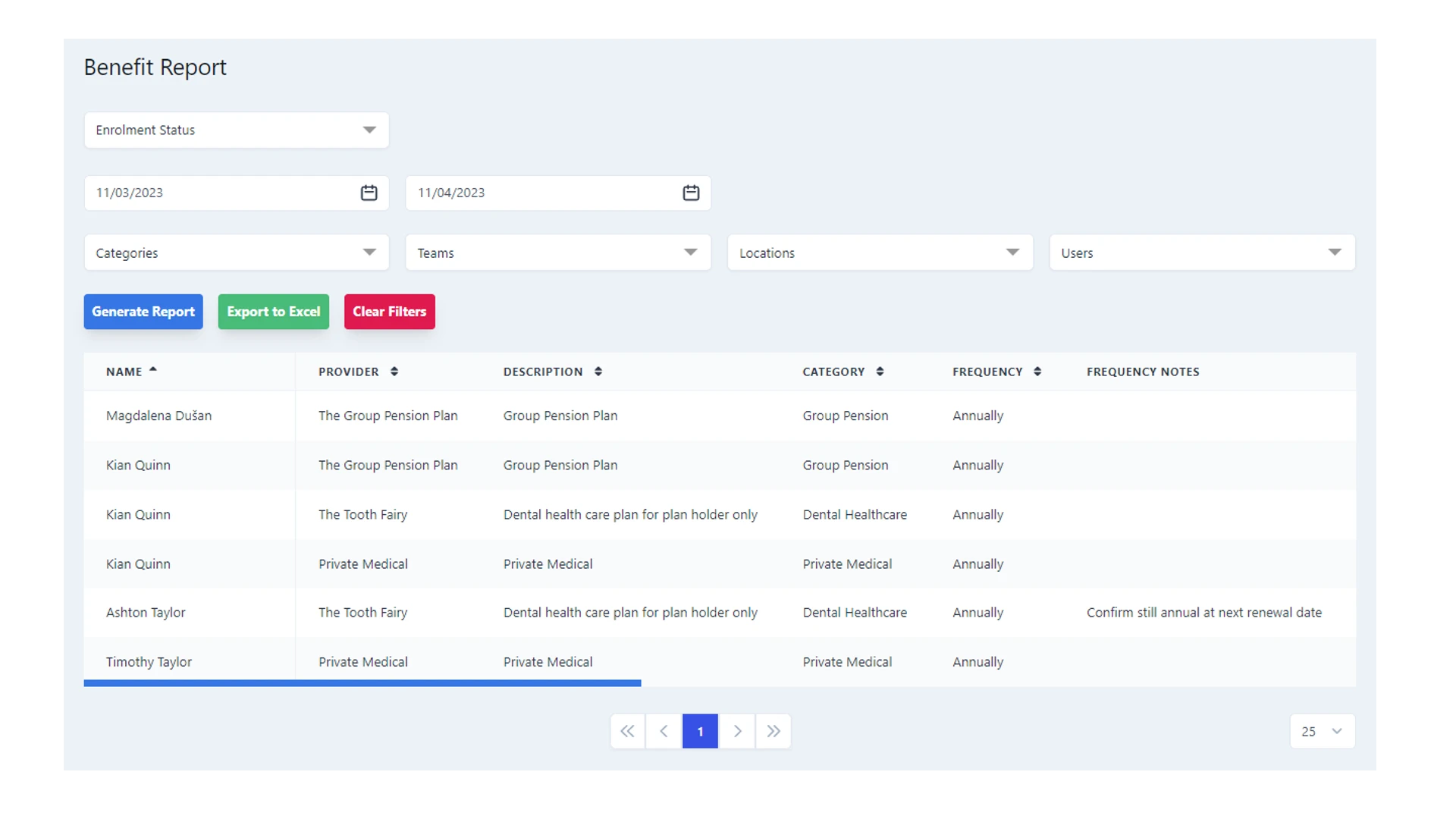Image resolution: width=1456 pixels, height=819 pixels.
Task: Sort table by Provider column arrows
Action: [x=394, y=372]
